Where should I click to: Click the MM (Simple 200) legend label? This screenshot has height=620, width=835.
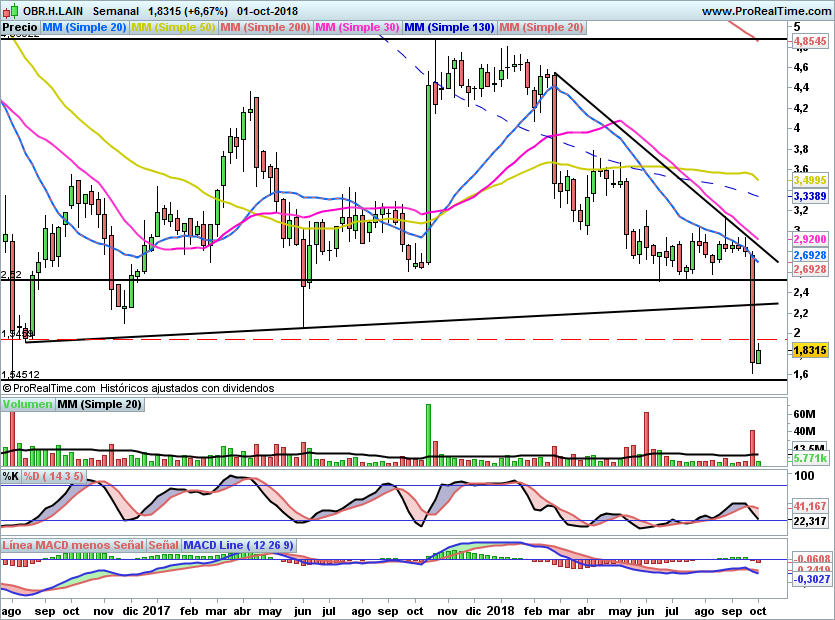point(265,27)
